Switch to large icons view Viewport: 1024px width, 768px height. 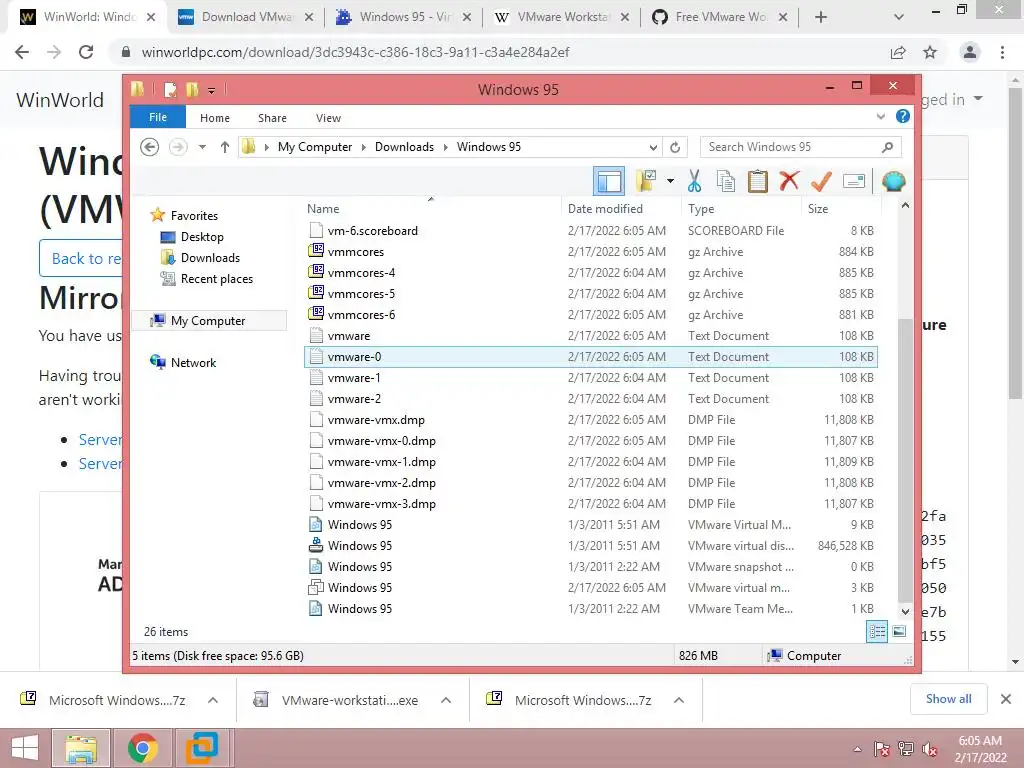tap(899, 632)
